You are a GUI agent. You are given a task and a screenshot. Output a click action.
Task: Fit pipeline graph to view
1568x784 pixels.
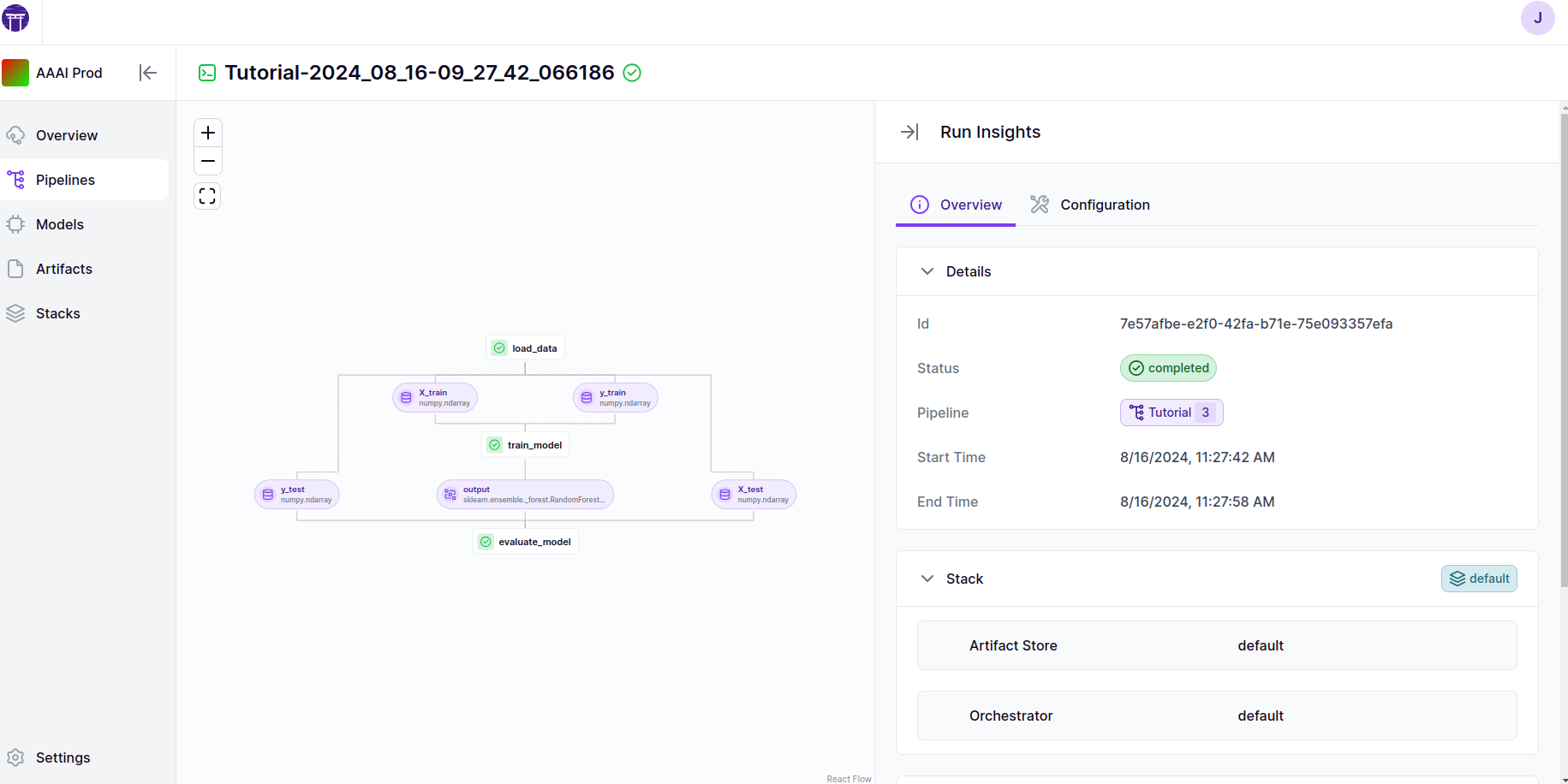(207, 196)
